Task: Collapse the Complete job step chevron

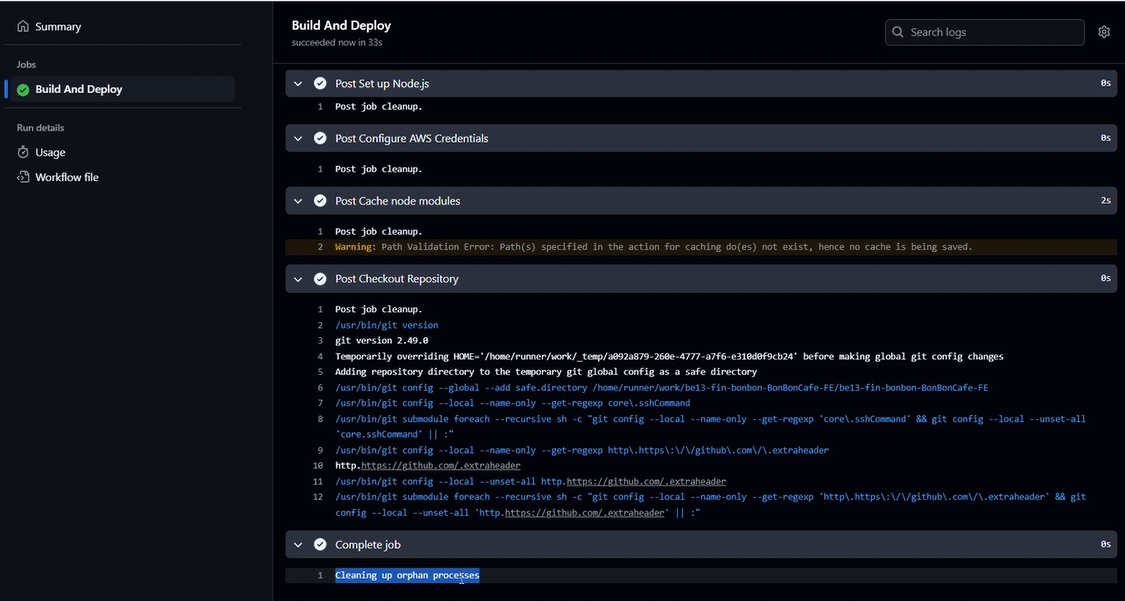Action: (298, 544)
